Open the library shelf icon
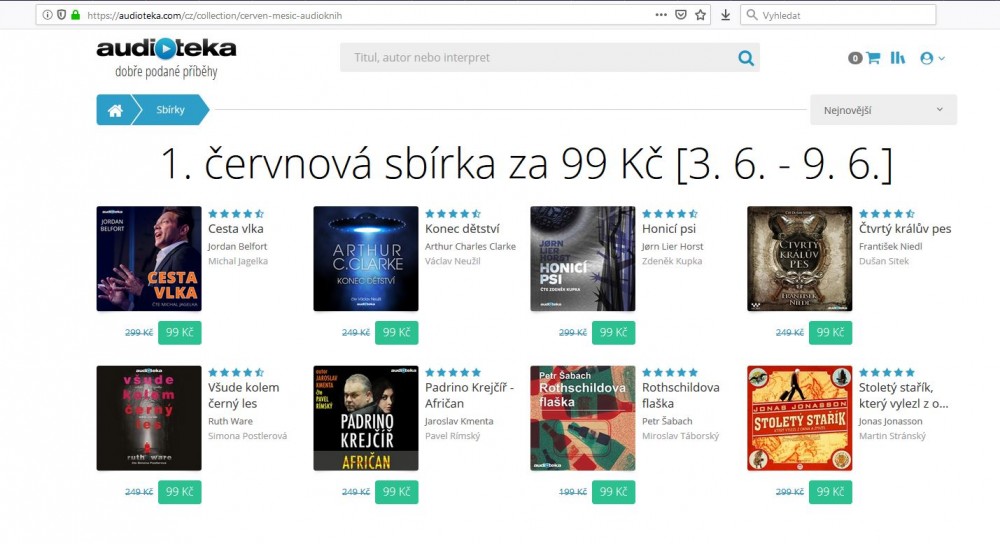1000x544 pixels. (x=898, y=58)
